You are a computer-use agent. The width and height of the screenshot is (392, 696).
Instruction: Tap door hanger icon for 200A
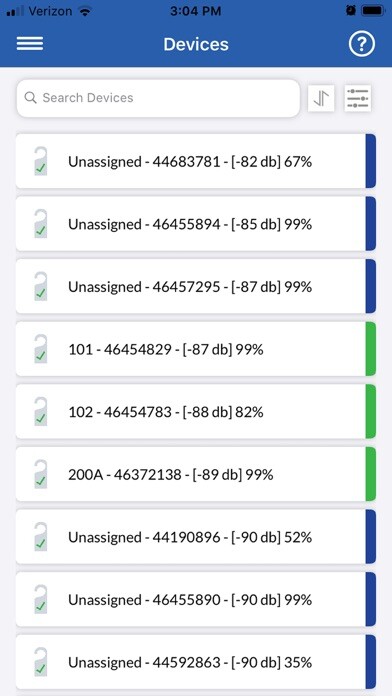(x=41, y=474)
